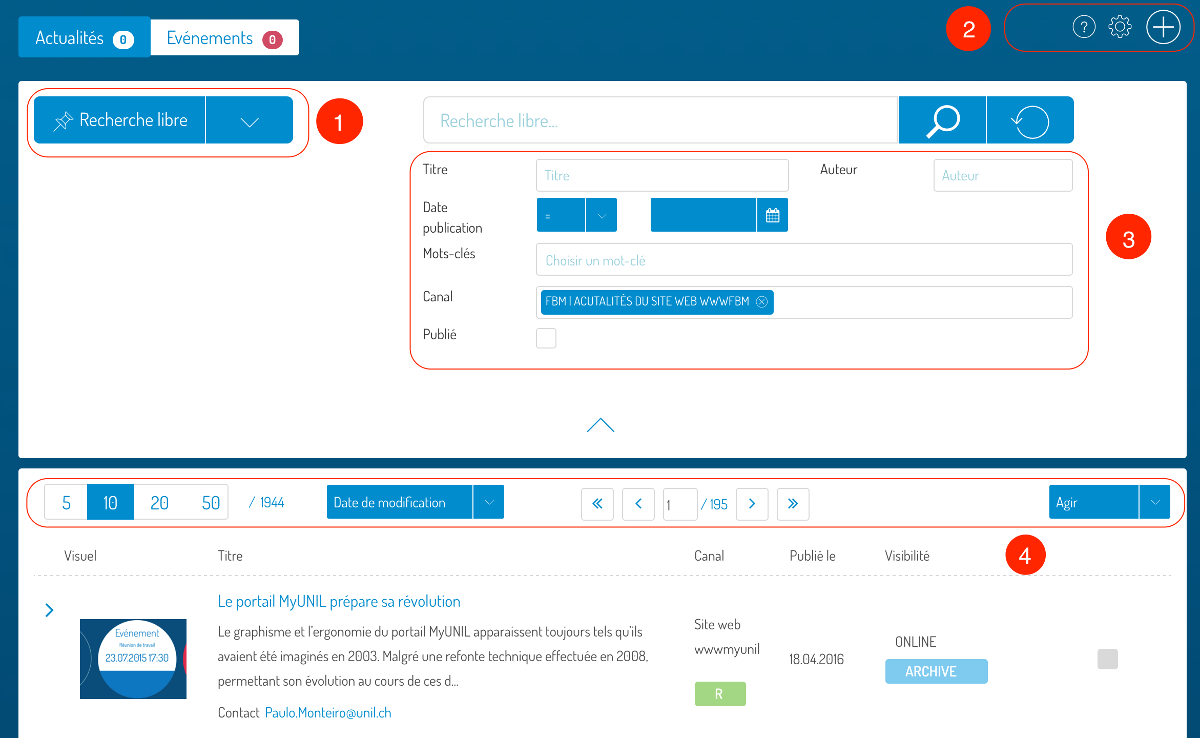Go to the first results page
1200x738 pixels.
pyautogui.click(x=597, y=503)
